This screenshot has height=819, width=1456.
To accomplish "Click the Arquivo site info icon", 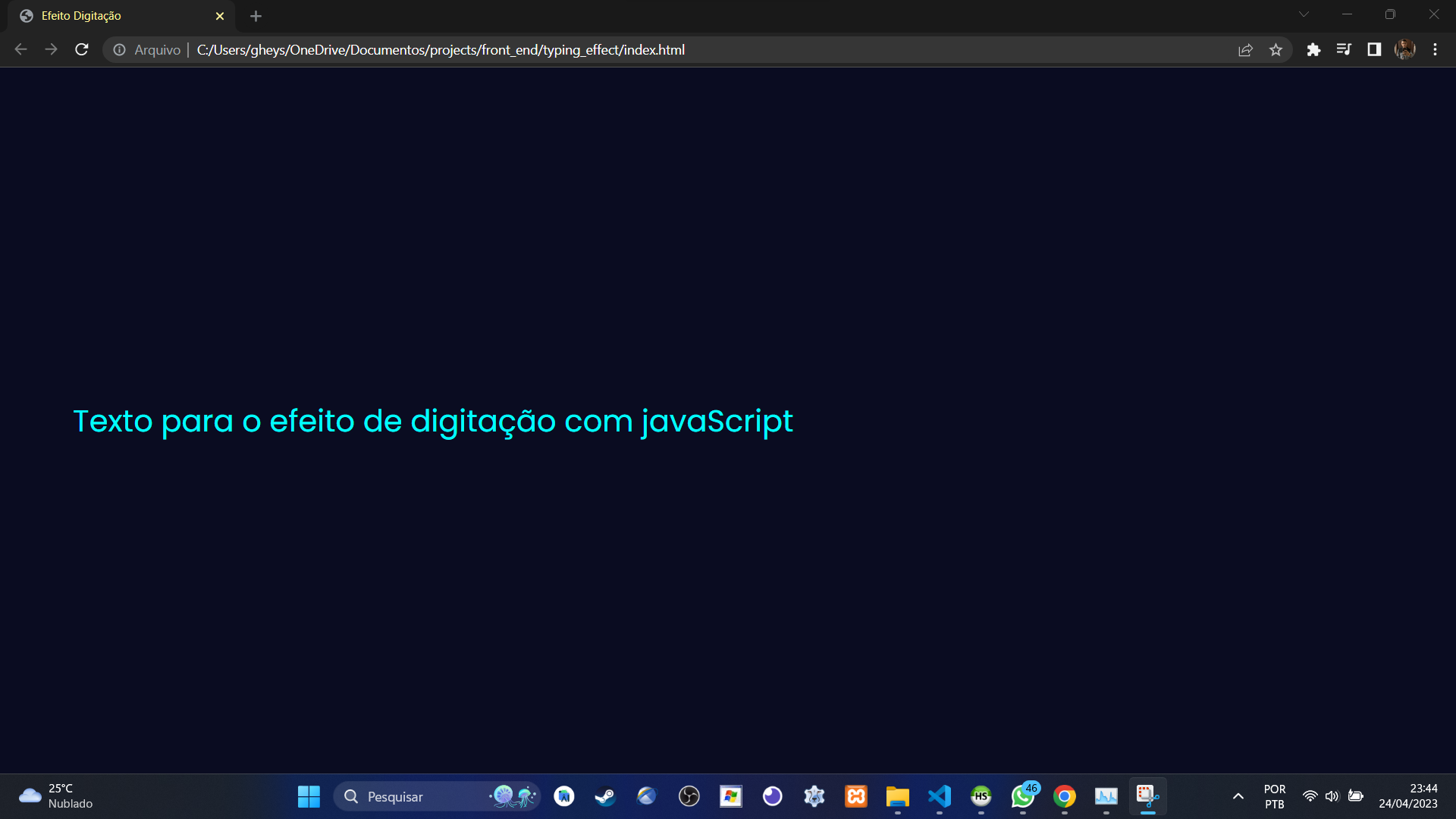I will (x=120, y=50).
